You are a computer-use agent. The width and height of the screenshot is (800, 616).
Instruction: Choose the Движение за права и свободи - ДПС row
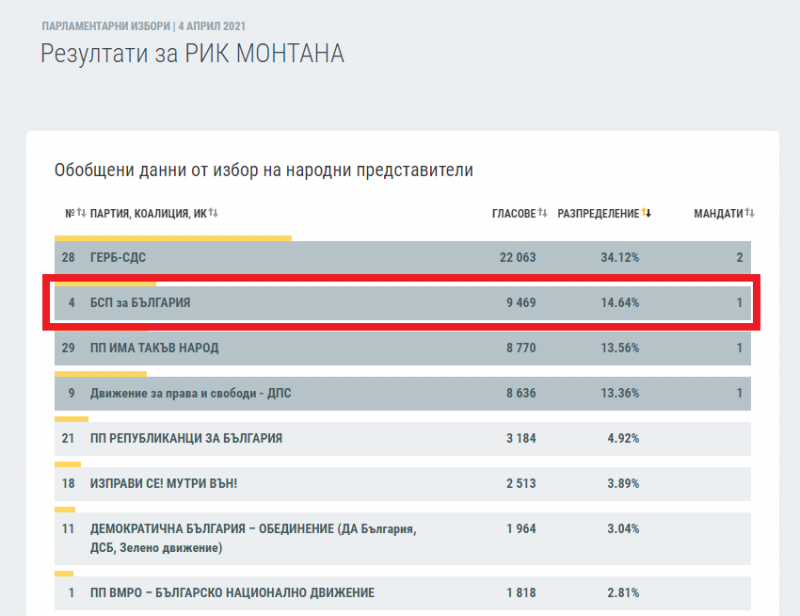coord(188,393)
